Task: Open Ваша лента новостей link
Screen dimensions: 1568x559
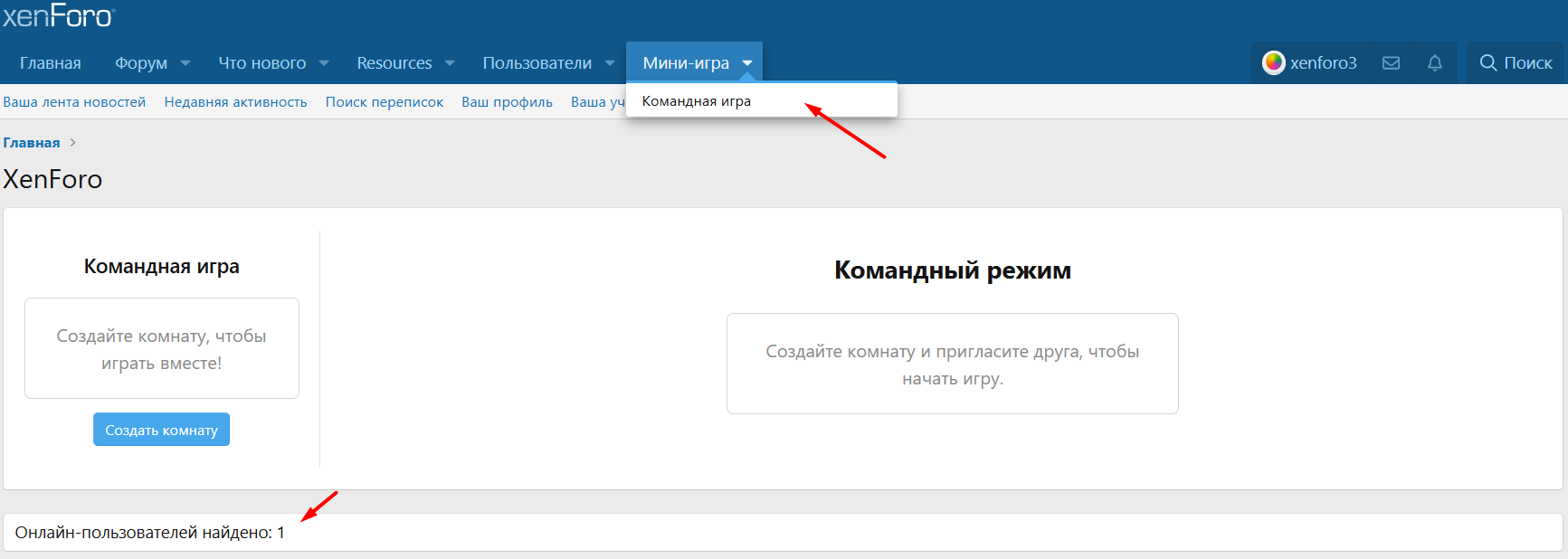Action: coord(74,102)
